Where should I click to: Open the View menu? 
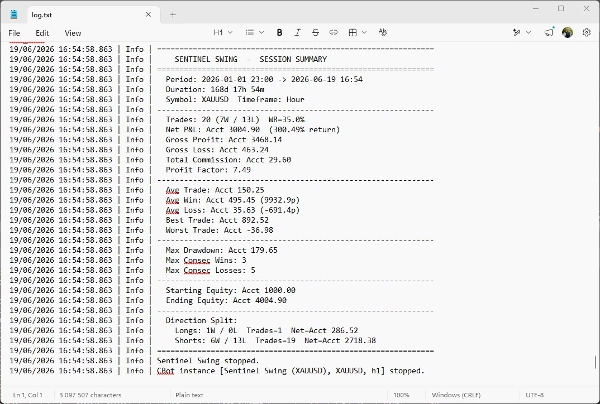coord(73,33)
